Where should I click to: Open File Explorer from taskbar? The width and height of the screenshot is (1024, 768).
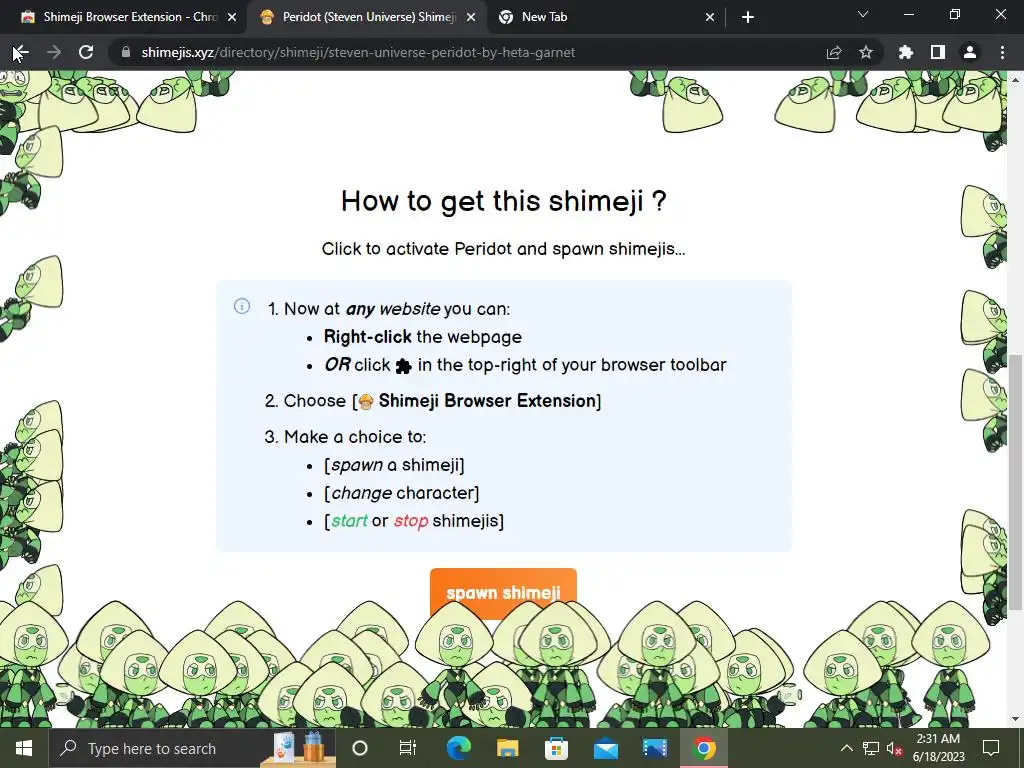point(507,748)
